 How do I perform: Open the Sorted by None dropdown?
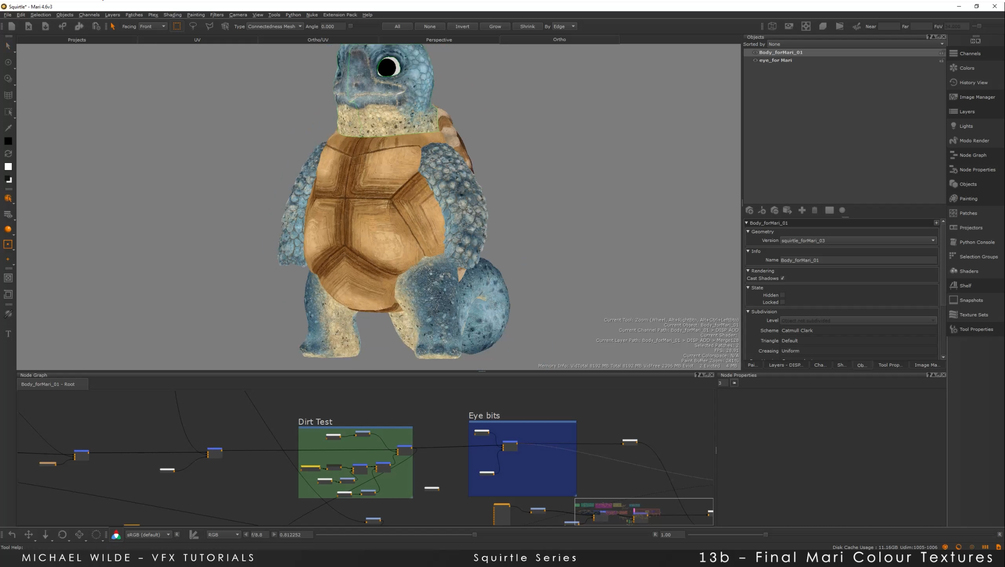point(856,44)
